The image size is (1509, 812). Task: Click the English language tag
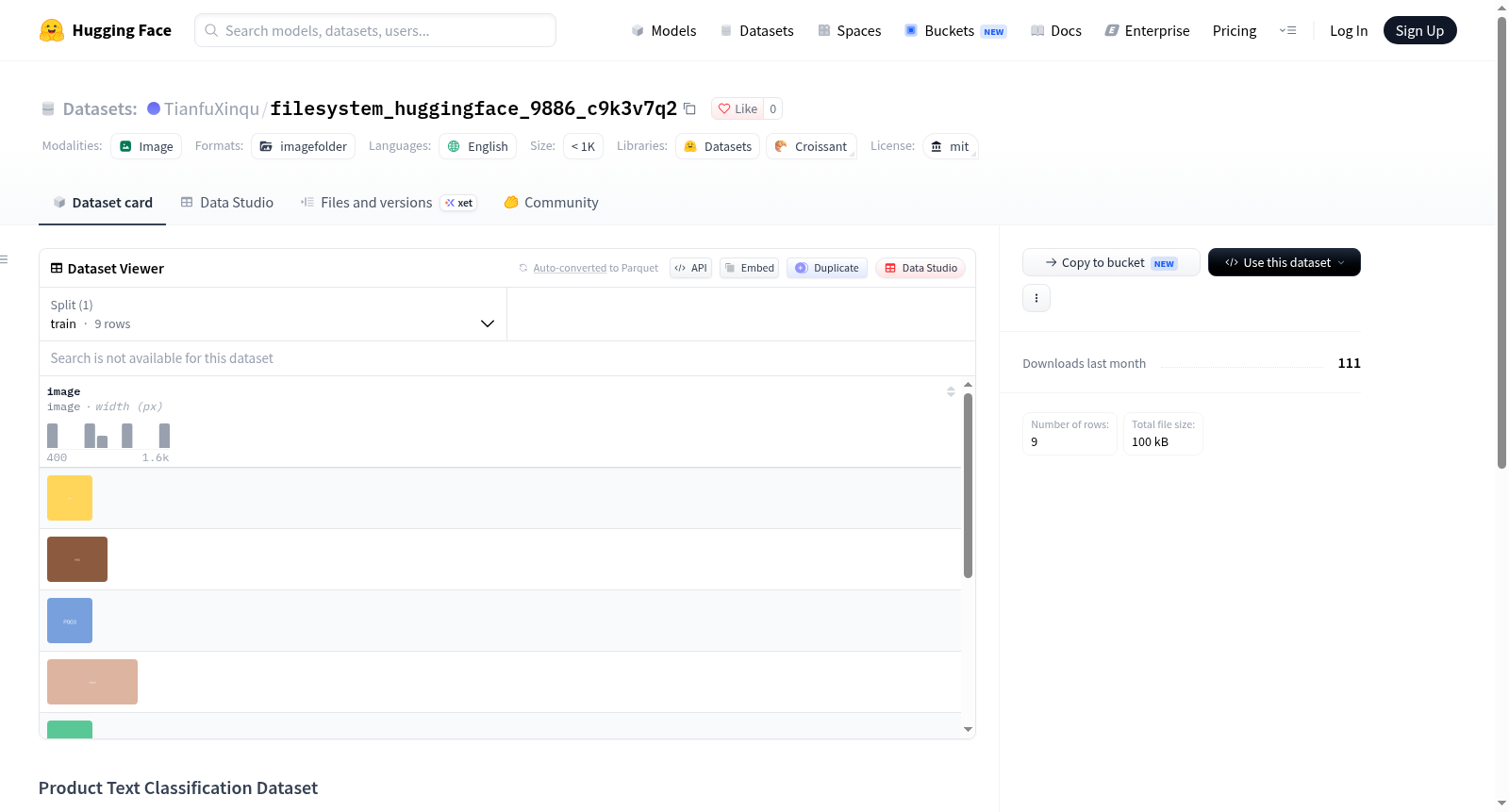pos(477,146)
